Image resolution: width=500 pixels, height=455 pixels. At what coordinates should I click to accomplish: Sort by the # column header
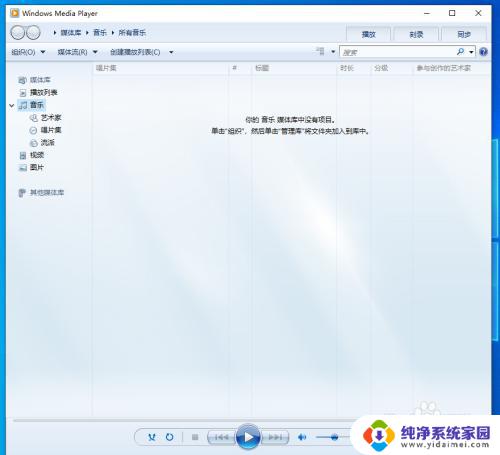tap(240, 68)
